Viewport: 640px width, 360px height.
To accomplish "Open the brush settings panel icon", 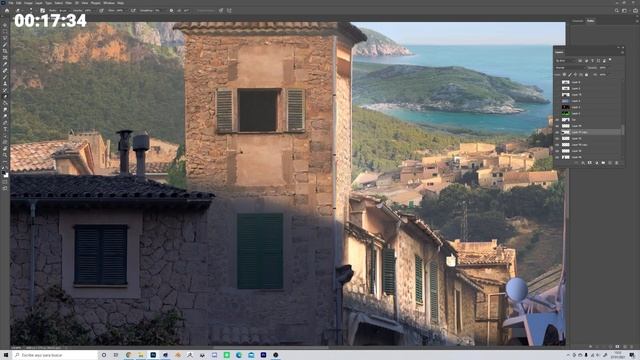I will (x=42, y=10).
